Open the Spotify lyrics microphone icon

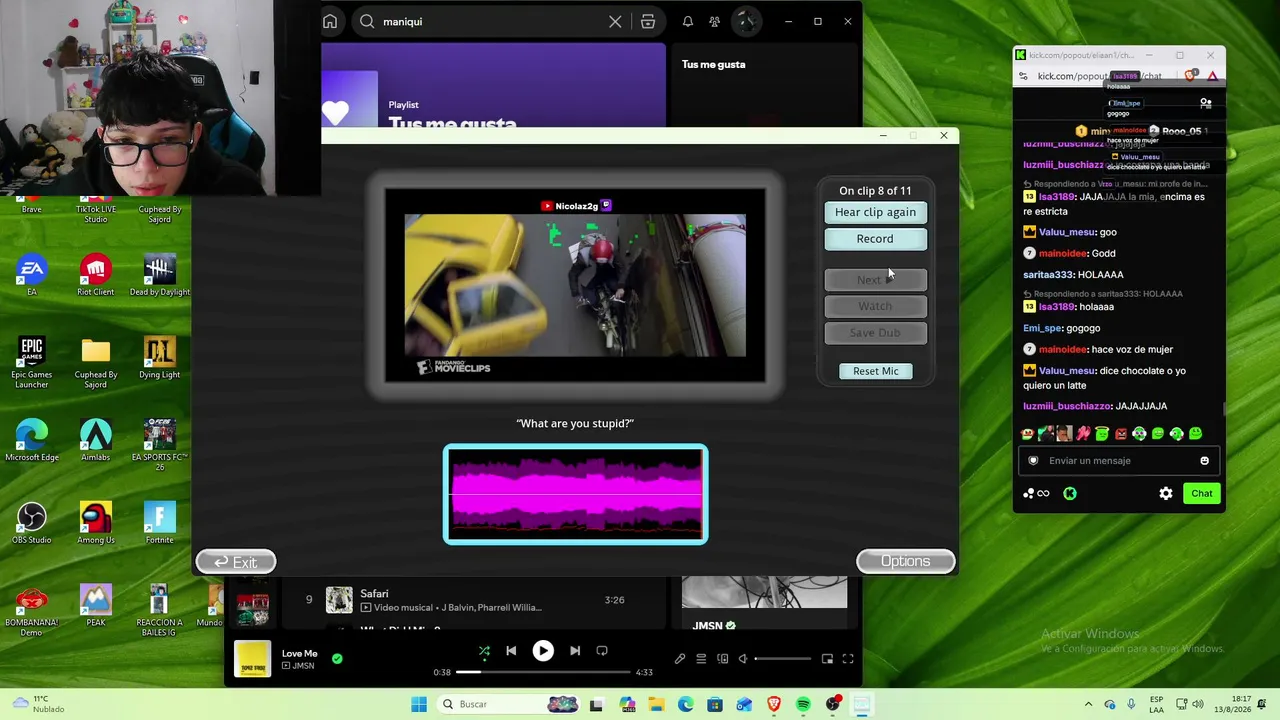pyautogui.click(x=680, y=659)
